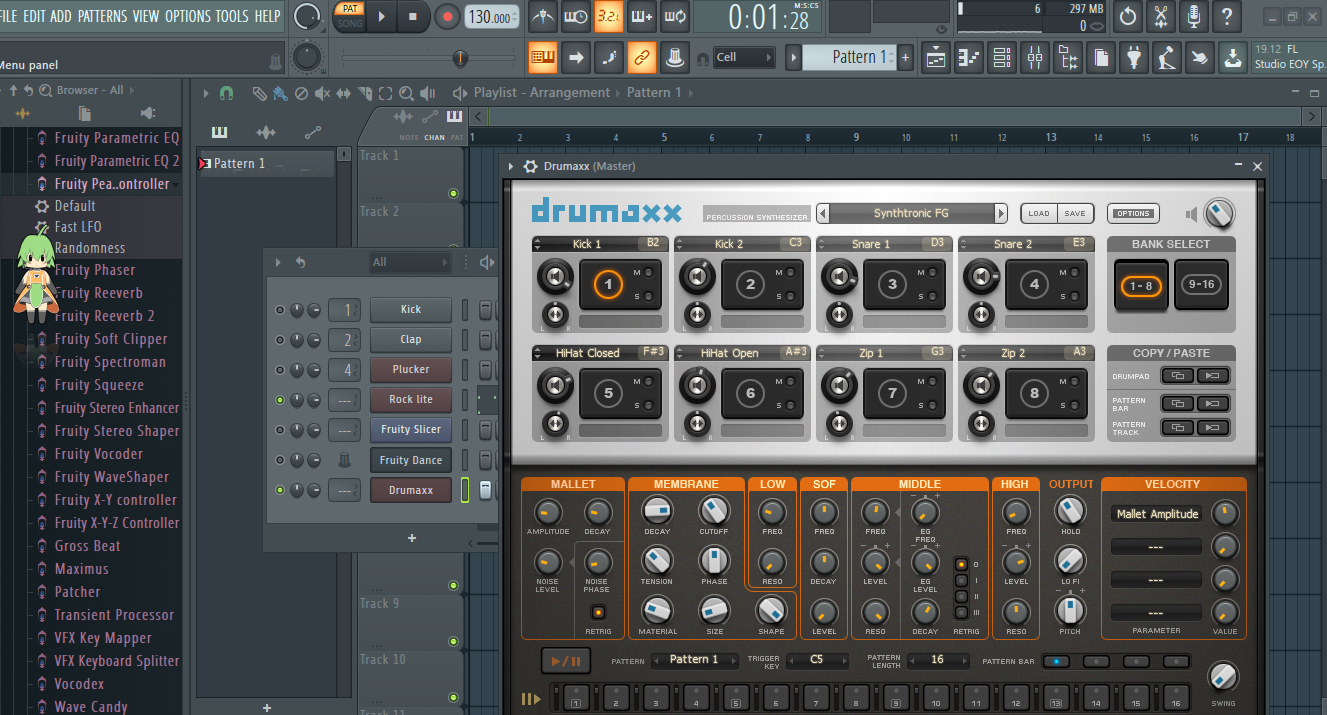Click add channel plus button

412,538
